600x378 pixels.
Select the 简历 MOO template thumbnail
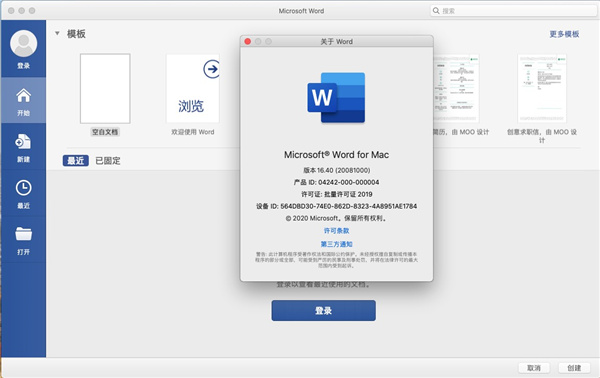tap(456, 88)
